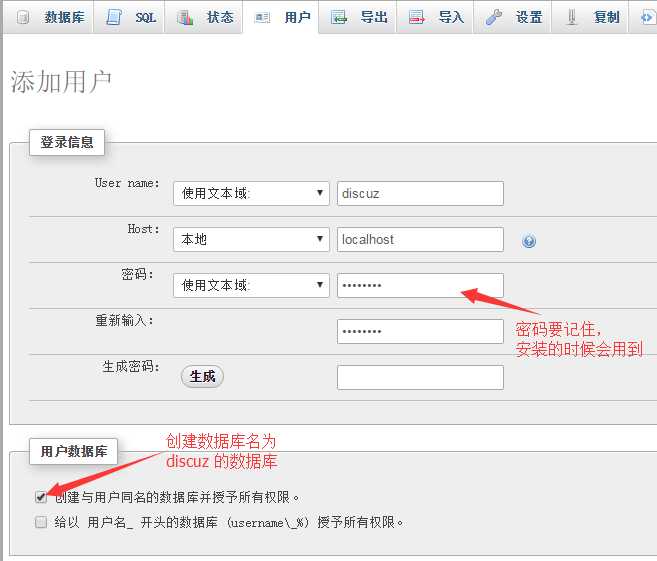Click the 添加用户 page heading
The width and height of the screenshot is (657, 561).
pos(61,81)
